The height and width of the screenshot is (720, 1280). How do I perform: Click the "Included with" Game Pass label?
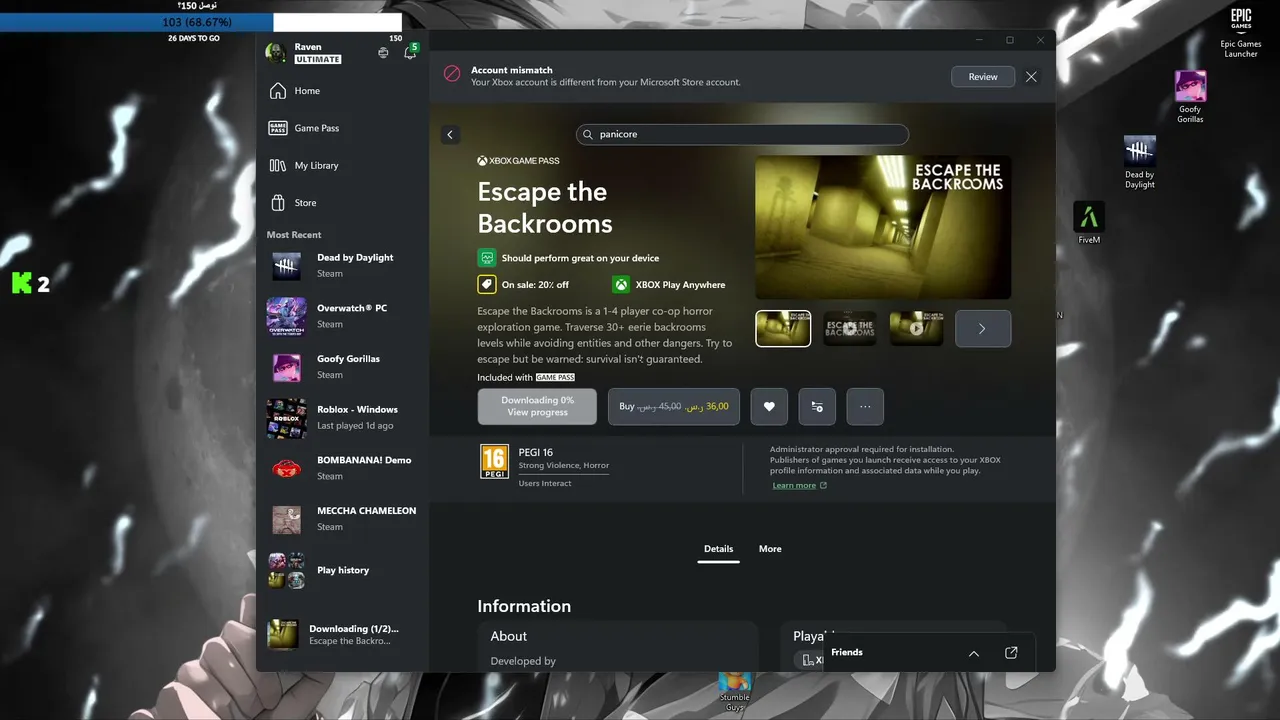pos(526,377)
